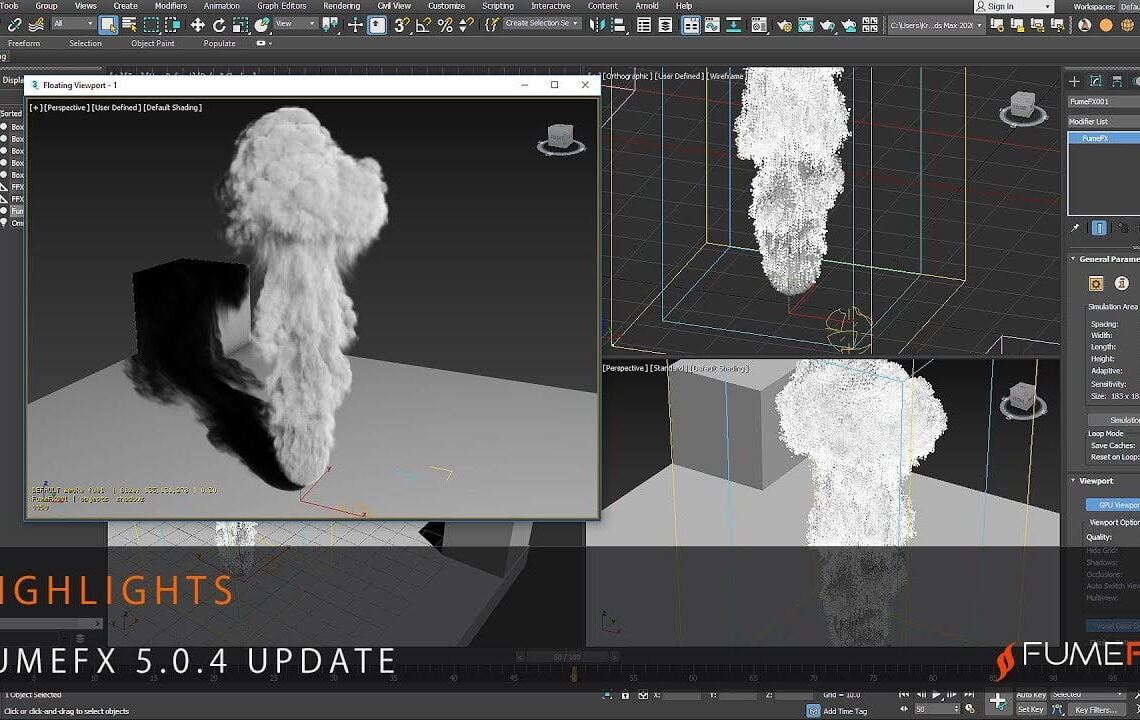Viewport: 1140px width, 720px height.
Task: Click the Key Filters button
Action: pyautogui.click(x=1096, y=710)
